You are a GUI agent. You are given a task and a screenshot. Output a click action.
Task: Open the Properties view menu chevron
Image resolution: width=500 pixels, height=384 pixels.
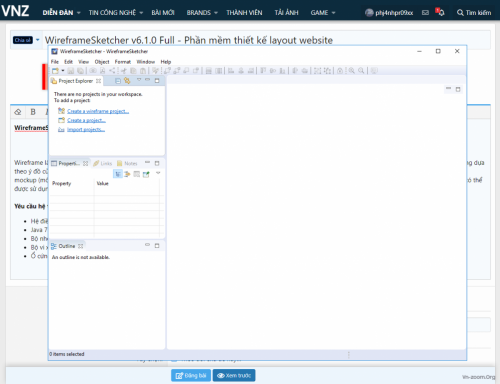tap(158, 173)
